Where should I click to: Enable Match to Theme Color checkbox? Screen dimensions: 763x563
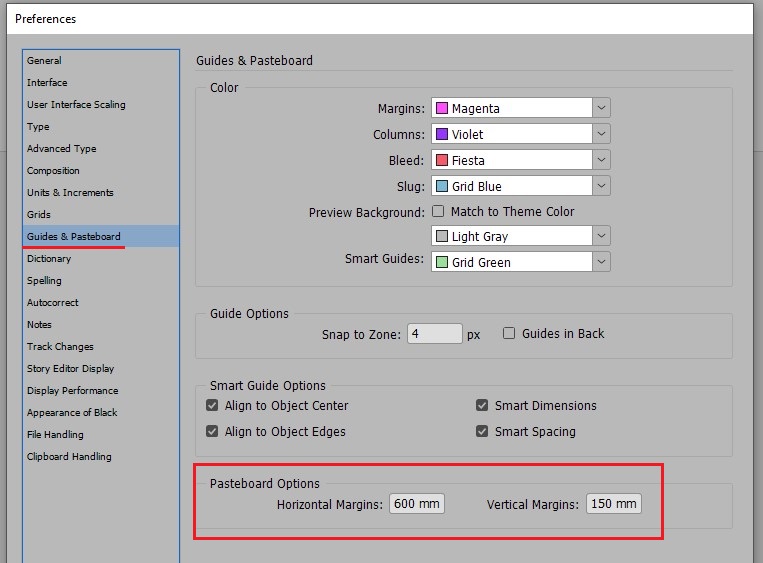437,212
